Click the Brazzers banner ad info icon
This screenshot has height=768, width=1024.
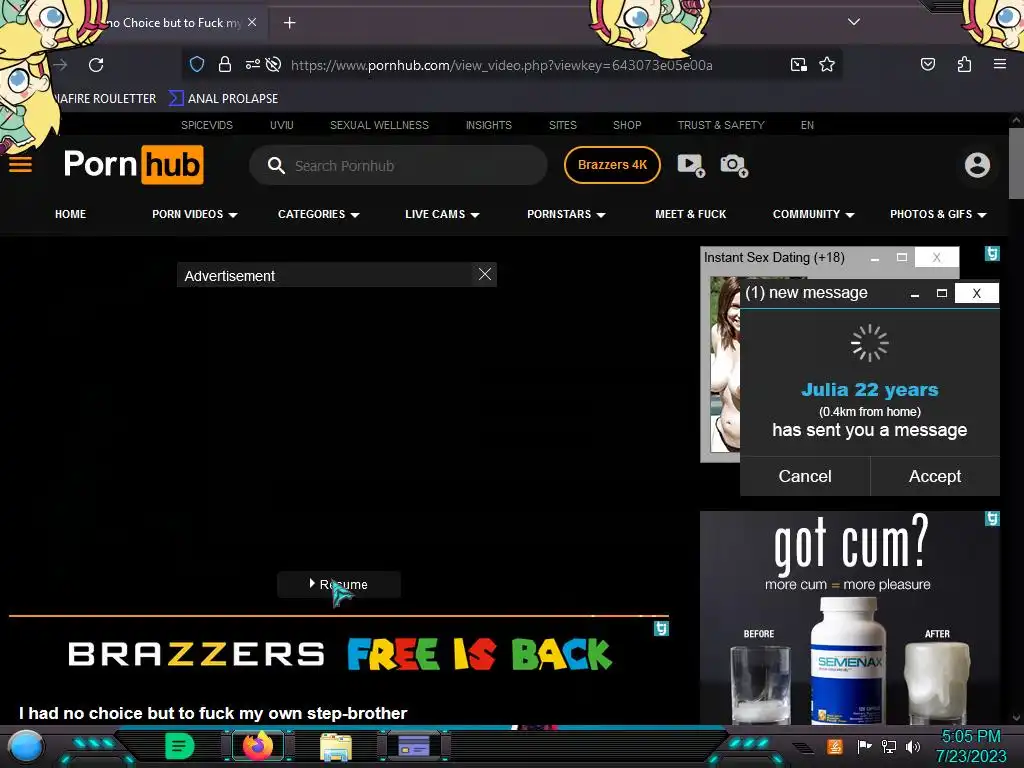661,628
